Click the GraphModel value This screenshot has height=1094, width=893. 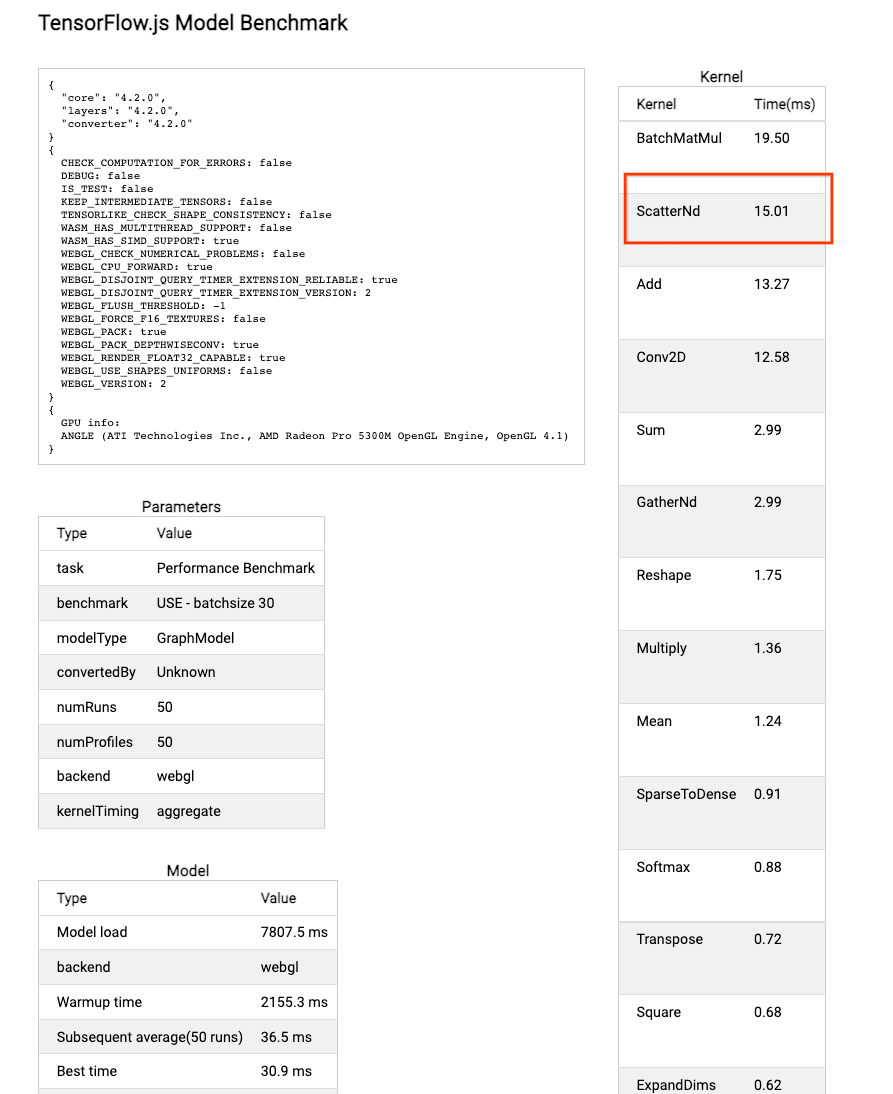[x=195, y=638]
